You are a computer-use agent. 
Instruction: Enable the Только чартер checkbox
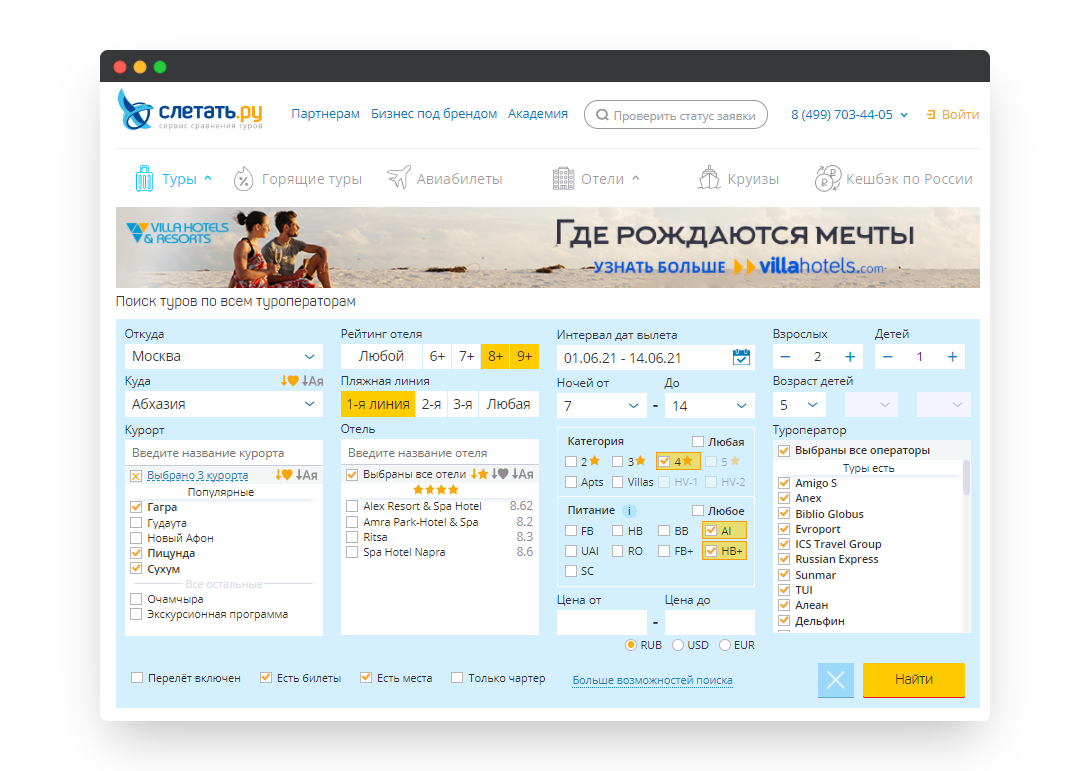[457, 678]
